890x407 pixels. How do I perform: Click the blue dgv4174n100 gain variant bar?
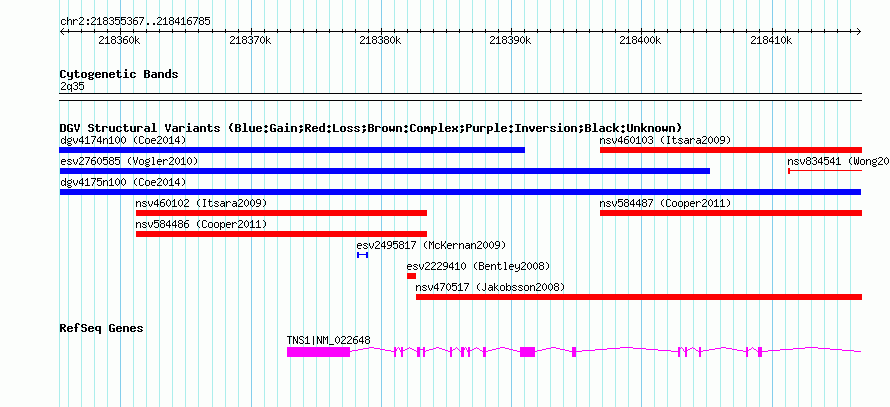pos(292,150)
